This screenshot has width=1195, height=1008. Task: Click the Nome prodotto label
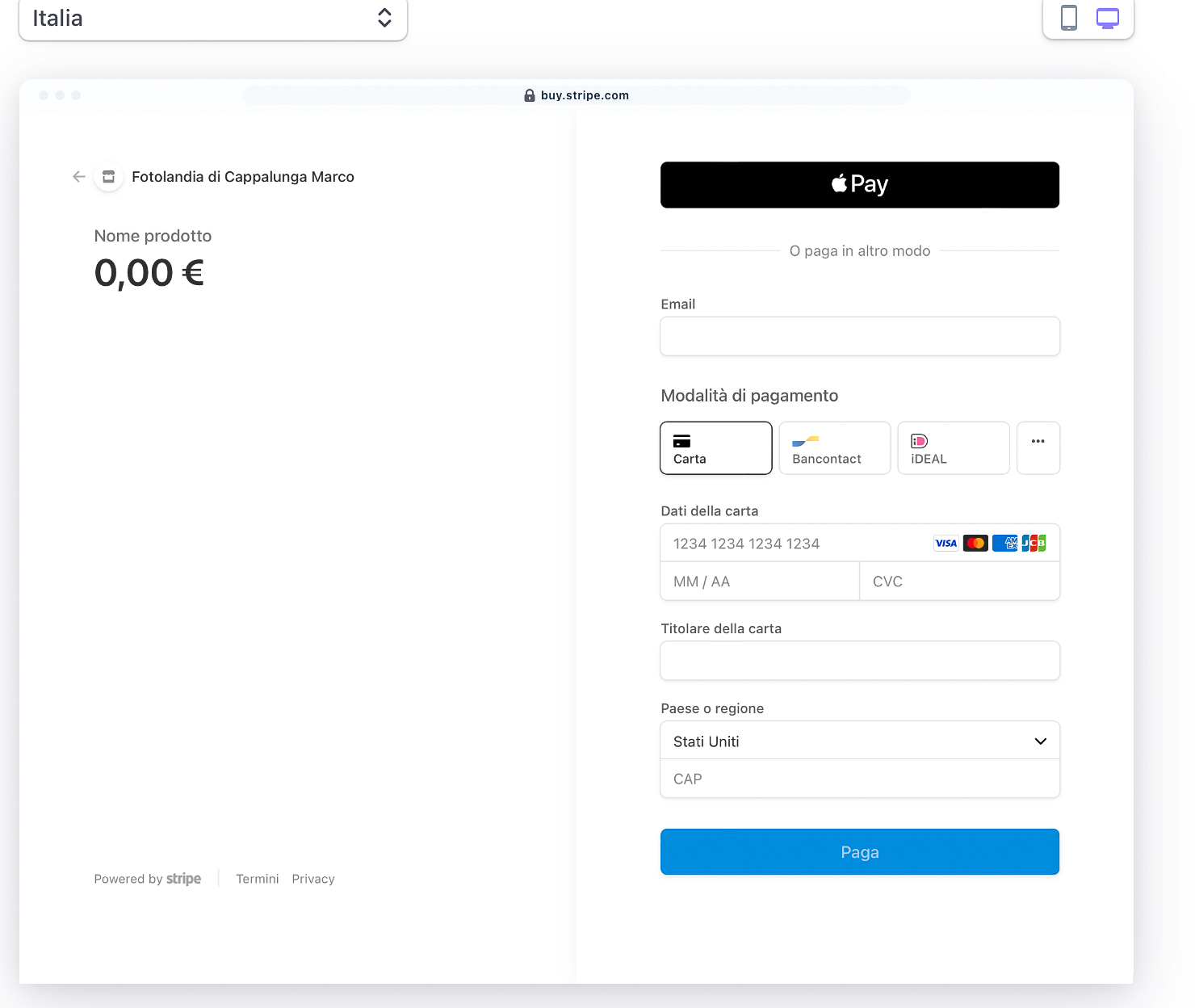click(153, 236)
